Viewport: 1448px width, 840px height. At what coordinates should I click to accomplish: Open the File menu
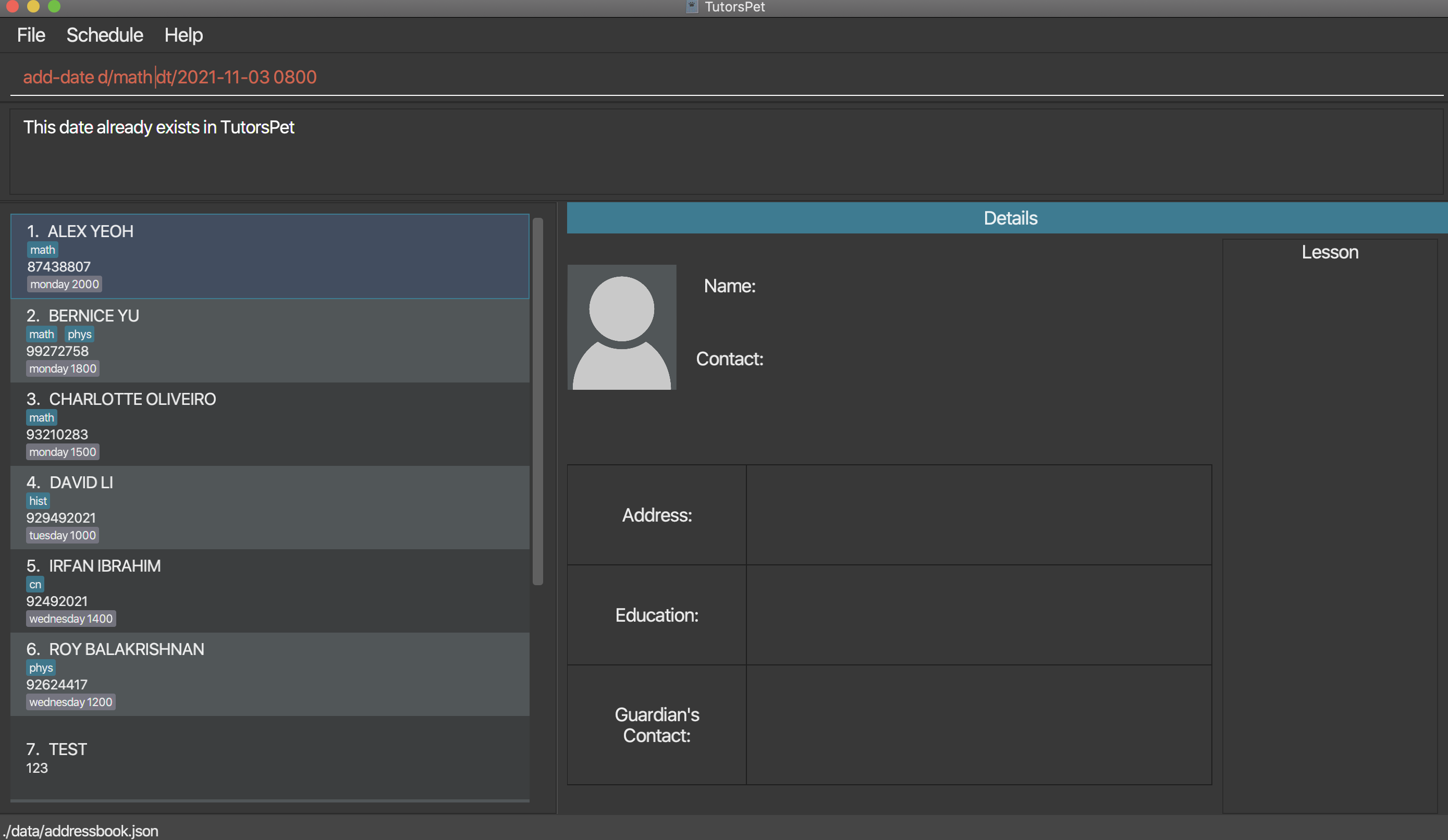coord(30,35)
